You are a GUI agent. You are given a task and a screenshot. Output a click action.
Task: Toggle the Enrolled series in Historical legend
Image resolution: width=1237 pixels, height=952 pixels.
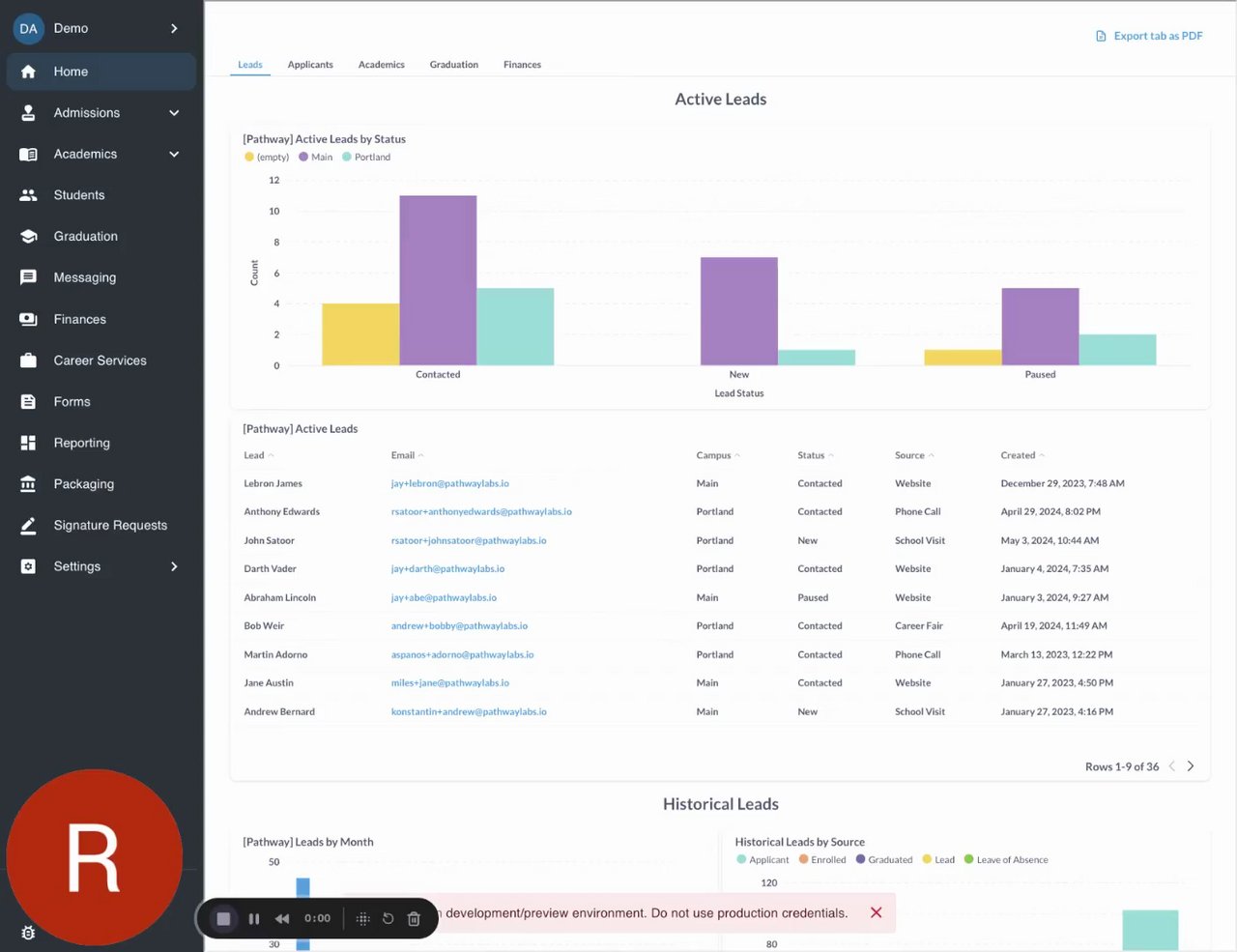pyautogui.click(x=822, y=859)
